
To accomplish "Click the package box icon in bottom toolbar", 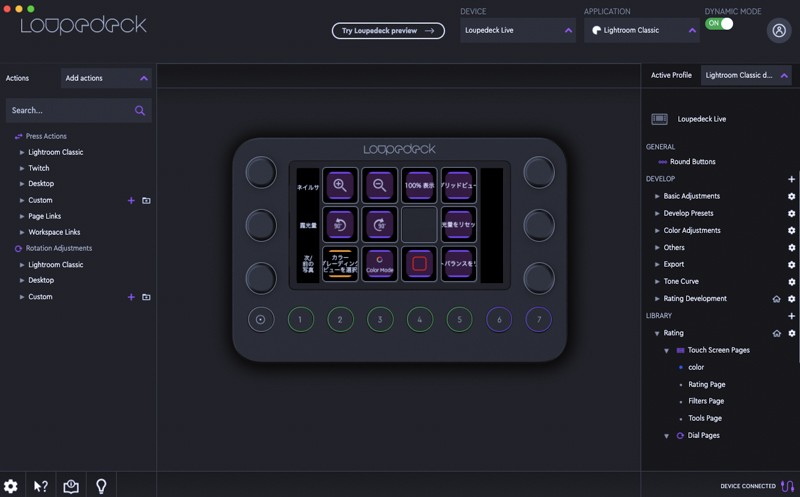I will click(71, 486).
